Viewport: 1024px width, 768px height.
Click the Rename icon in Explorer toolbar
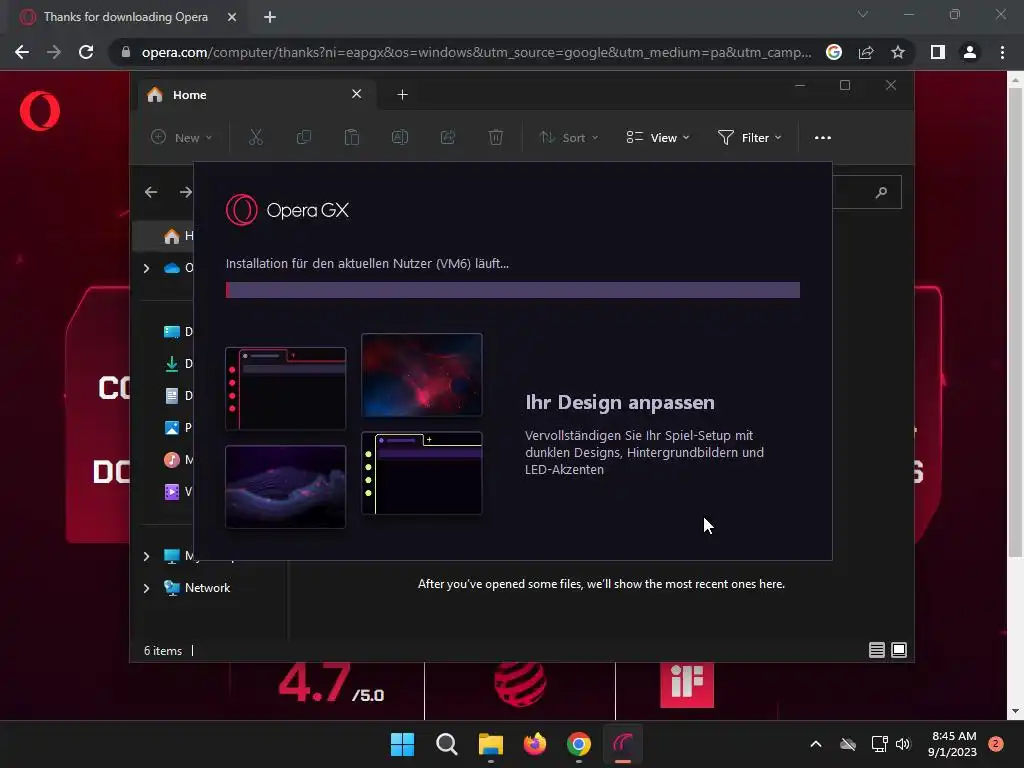[x=400, y=137]
